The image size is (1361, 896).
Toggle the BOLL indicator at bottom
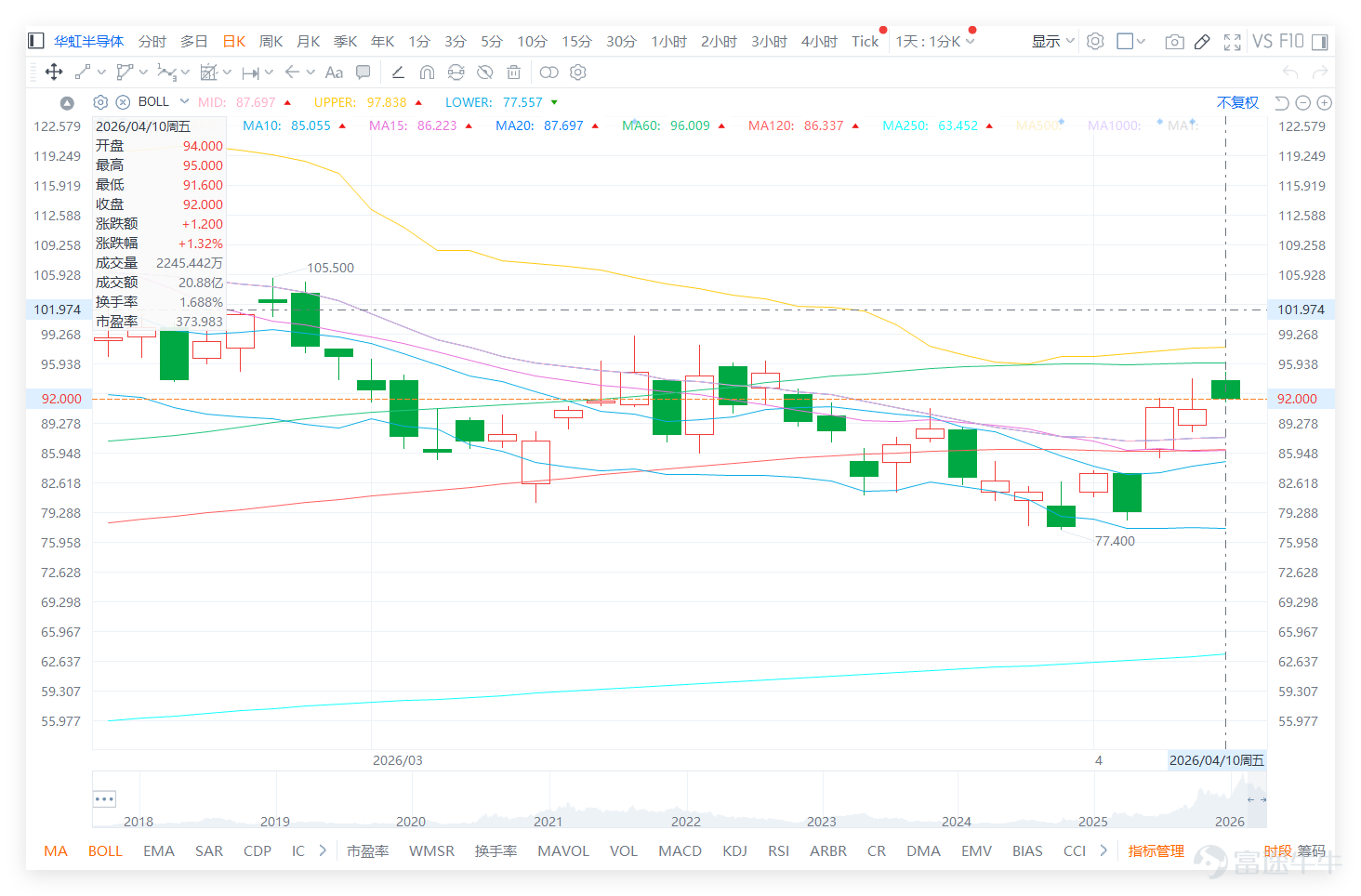click(105, 850)
